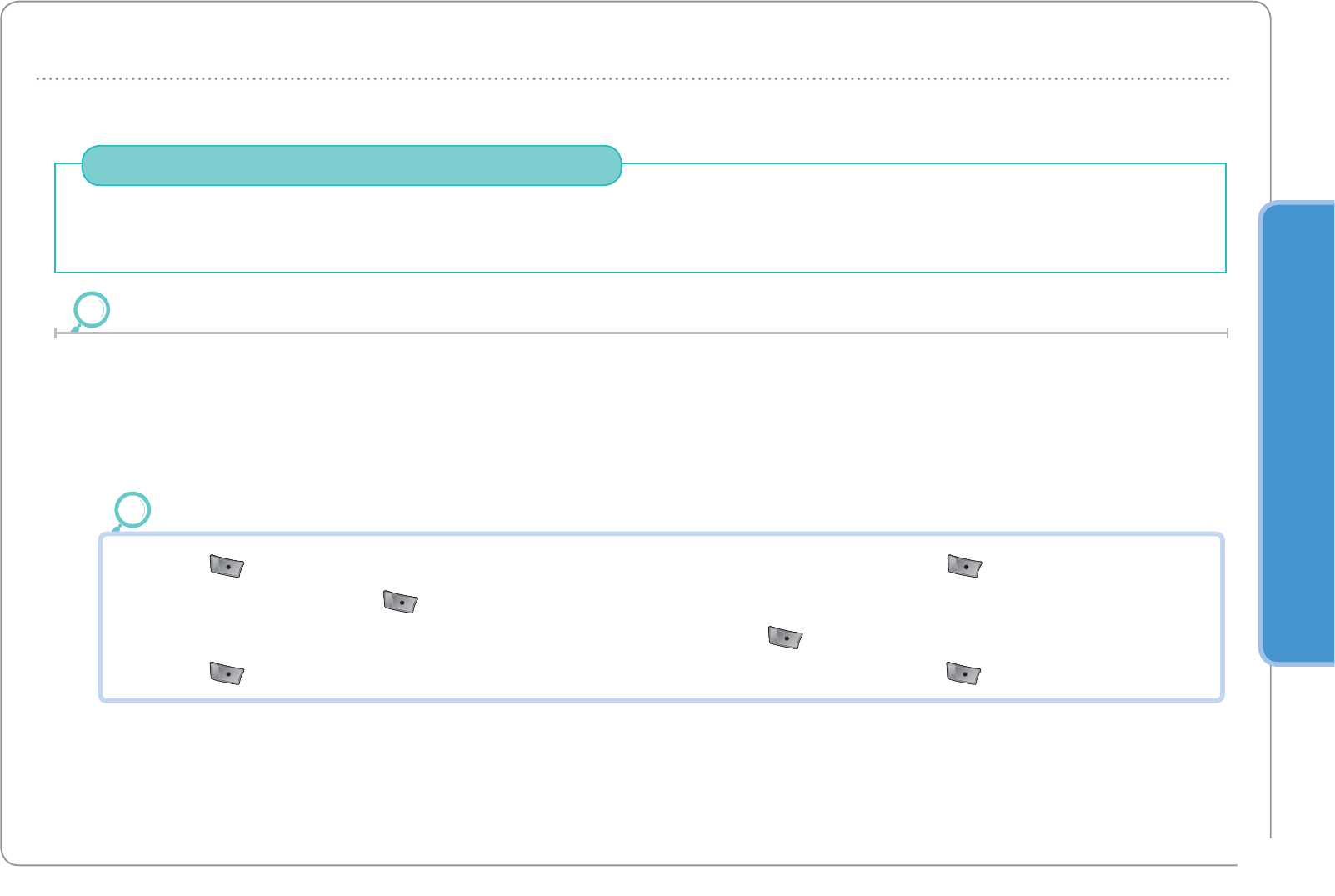
Task: Click the thin vertical line below the blue side tab
Action: (x=1271, y=750)
